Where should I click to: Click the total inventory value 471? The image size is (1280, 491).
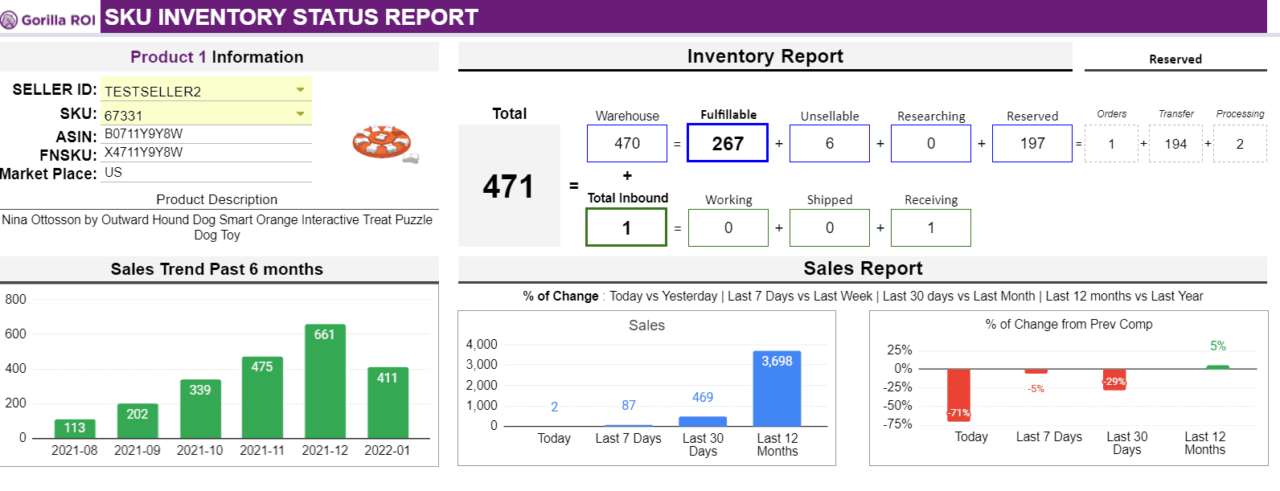508,186
